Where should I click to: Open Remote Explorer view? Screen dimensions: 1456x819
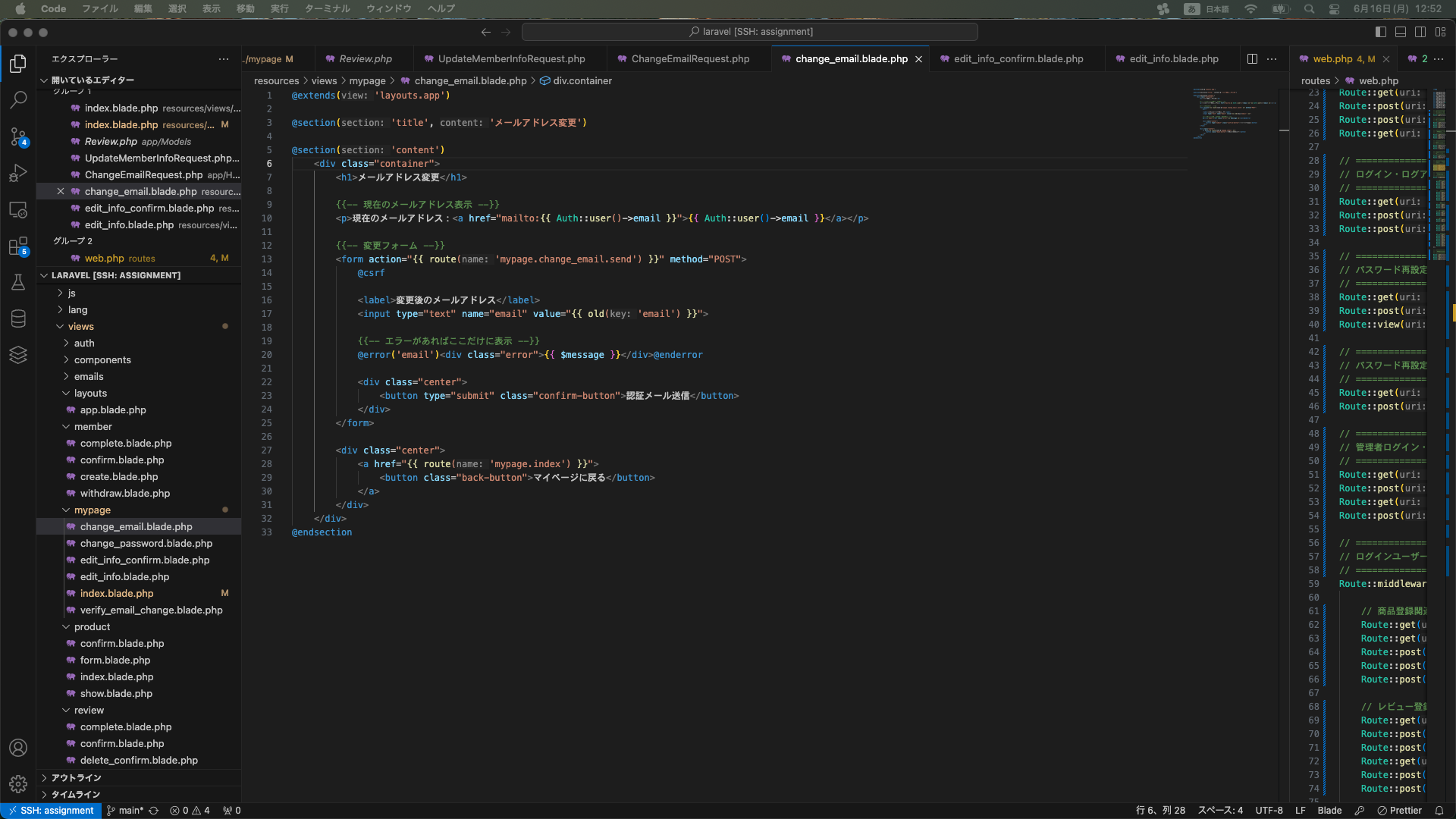tap(18, 210)
